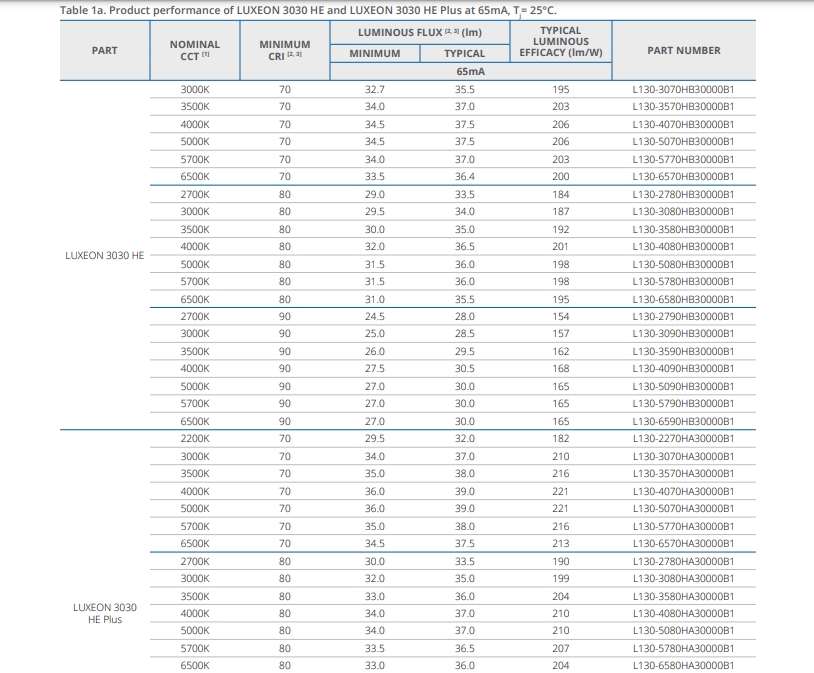Click part number L130-3080HB30000B1
Viewport: 814px width, 673px height.
coord(683,211)
